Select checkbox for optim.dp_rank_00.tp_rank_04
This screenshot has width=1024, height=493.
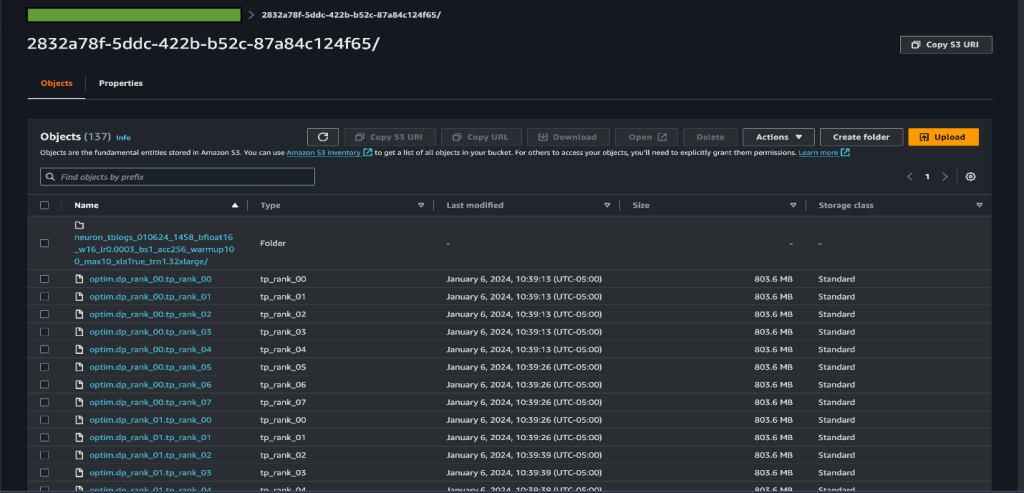coord(44,349)
